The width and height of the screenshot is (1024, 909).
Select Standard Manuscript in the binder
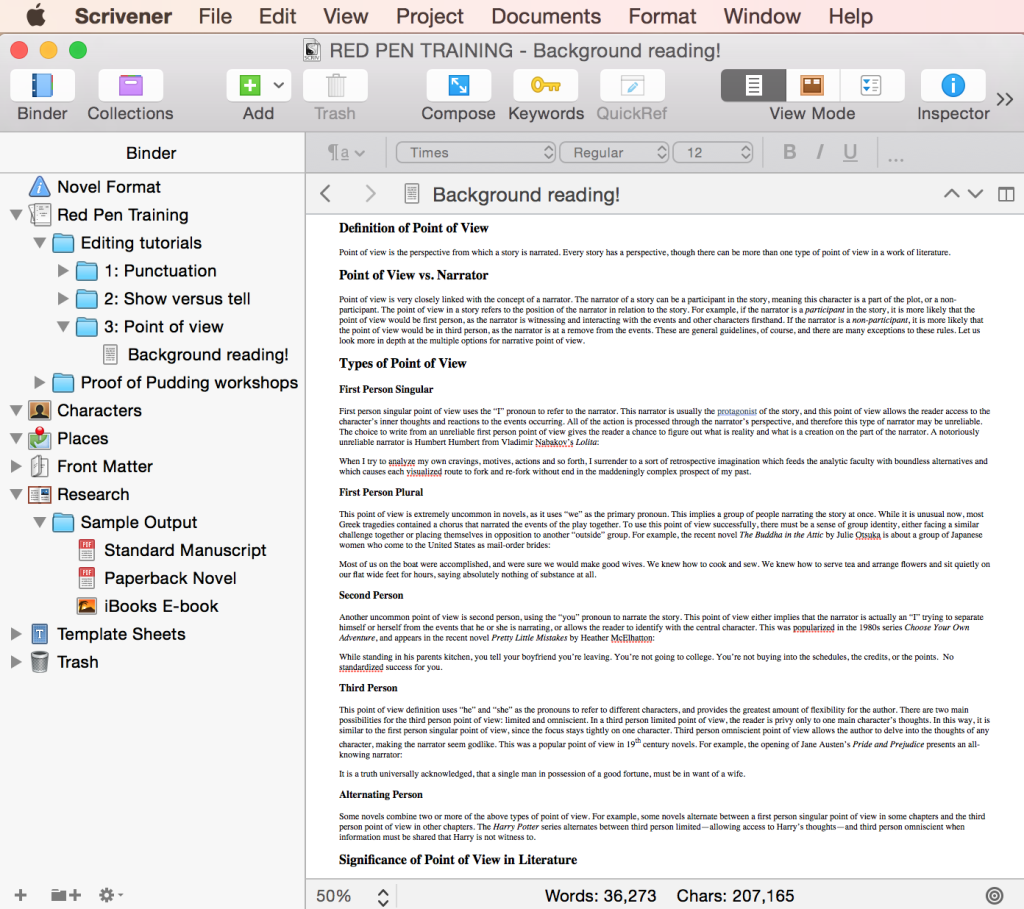[x=185, y=550]
